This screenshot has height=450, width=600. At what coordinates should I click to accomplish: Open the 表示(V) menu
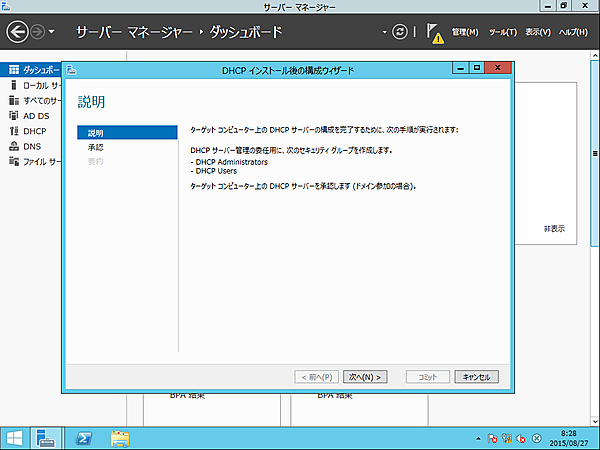pos(538,32)
